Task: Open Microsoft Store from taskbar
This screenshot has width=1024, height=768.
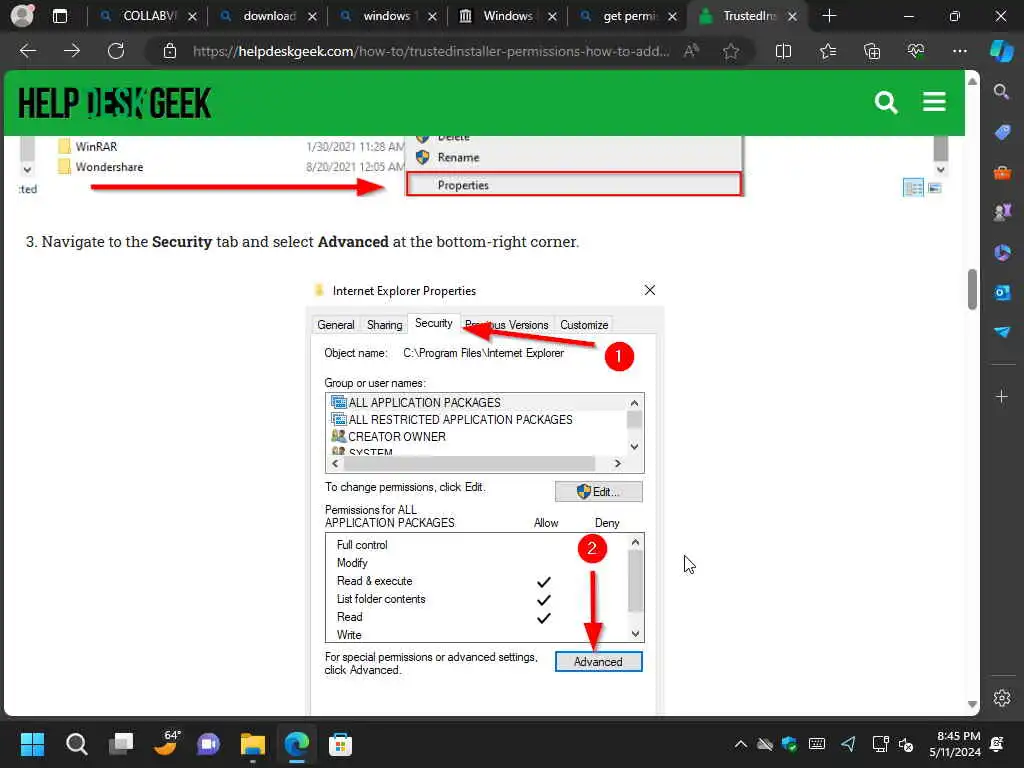Action: 340,744
